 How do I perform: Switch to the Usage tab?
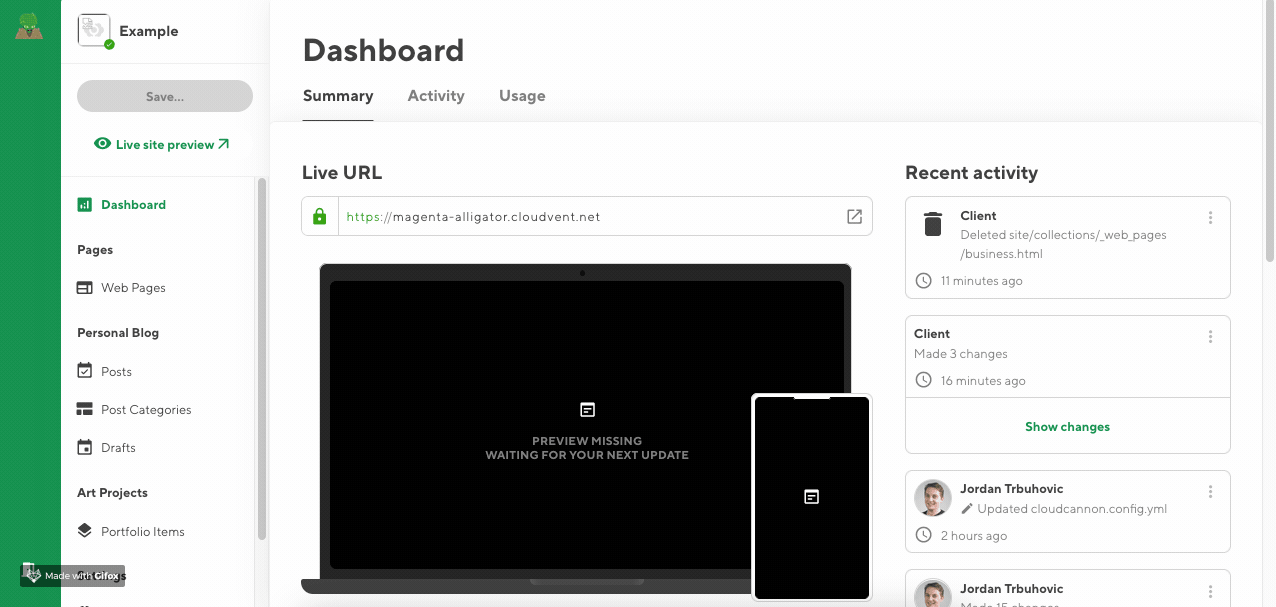pyautogui.click(x=522, y=96)
